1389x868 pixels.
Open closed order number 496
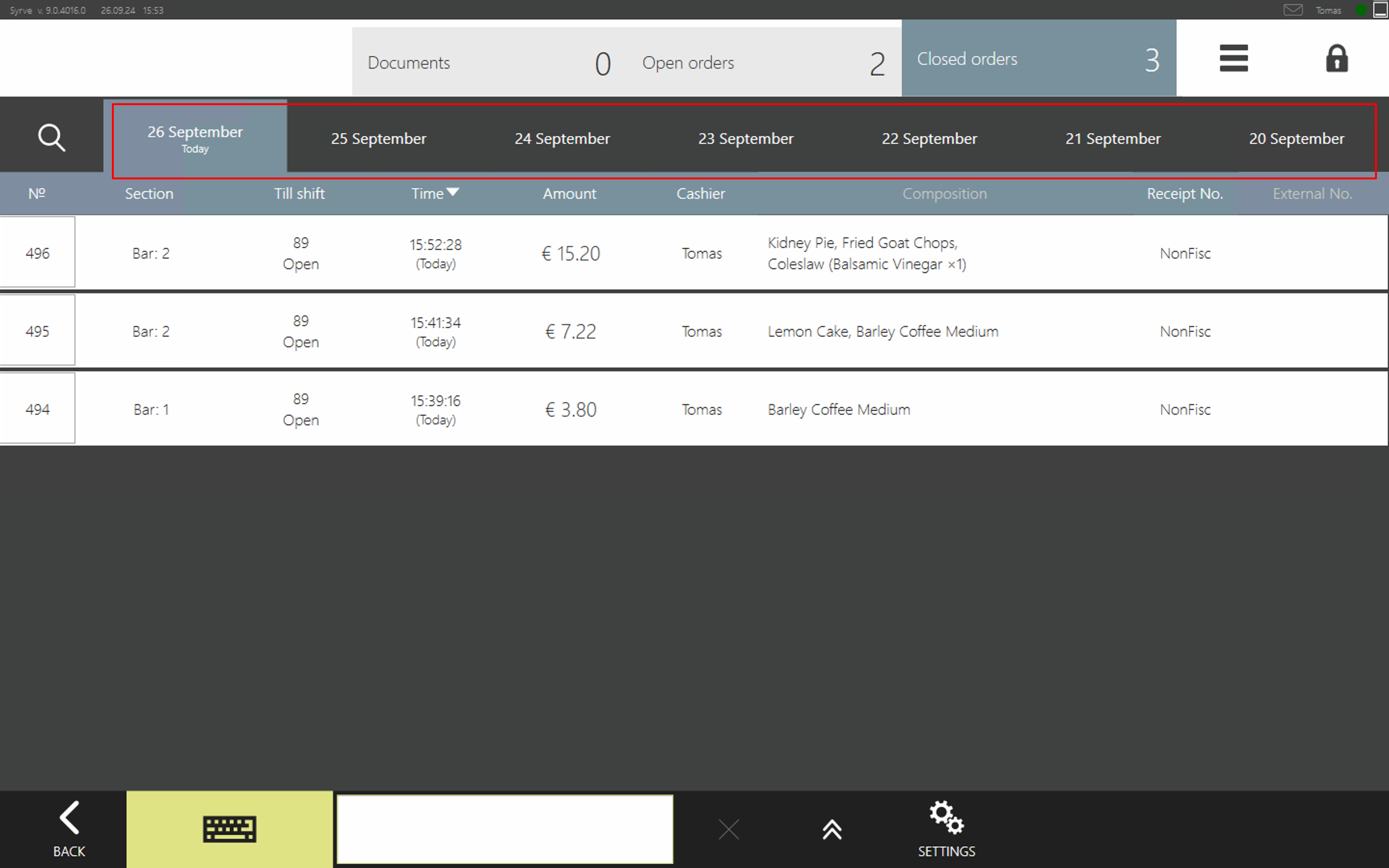38,253
